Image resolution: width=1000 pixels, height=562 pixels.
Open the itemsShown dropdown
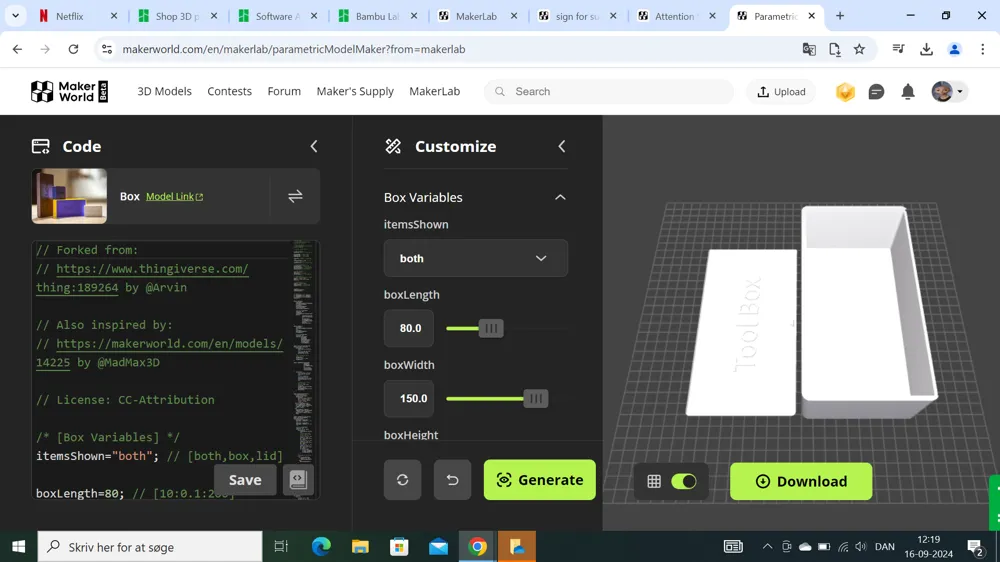pyautogui.click(x=476, y=258)
